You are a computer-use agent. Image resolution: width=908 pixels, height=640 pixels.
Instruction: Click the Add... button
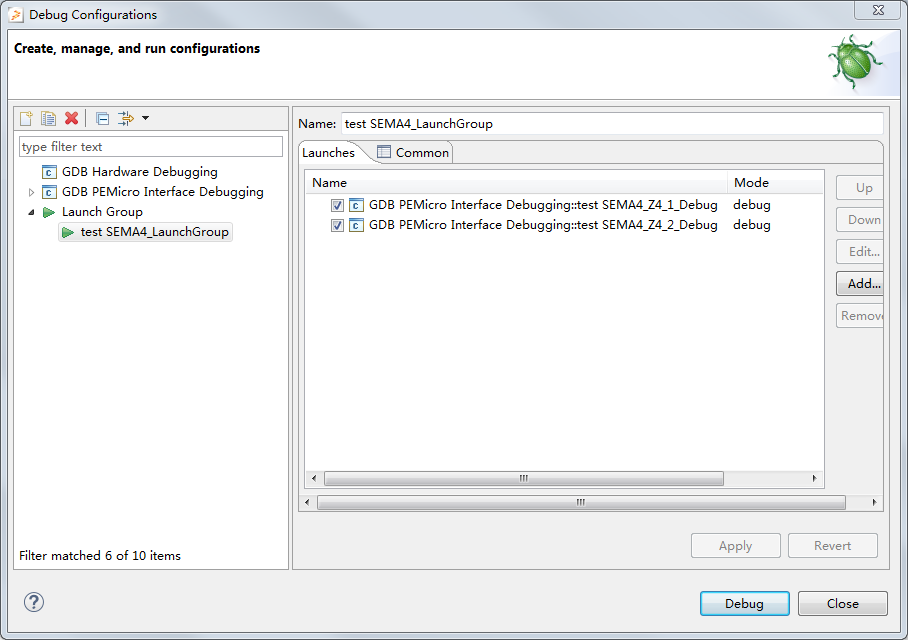860,283
